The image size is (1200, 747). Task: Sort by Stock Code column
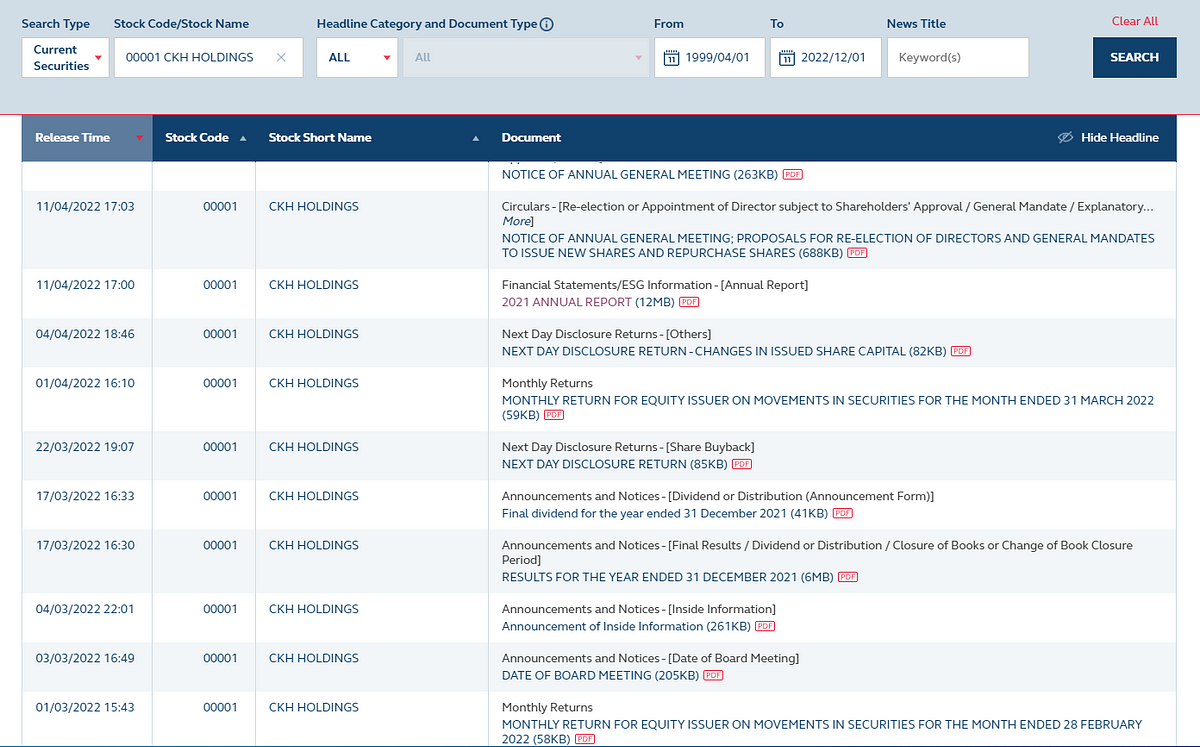204,138
